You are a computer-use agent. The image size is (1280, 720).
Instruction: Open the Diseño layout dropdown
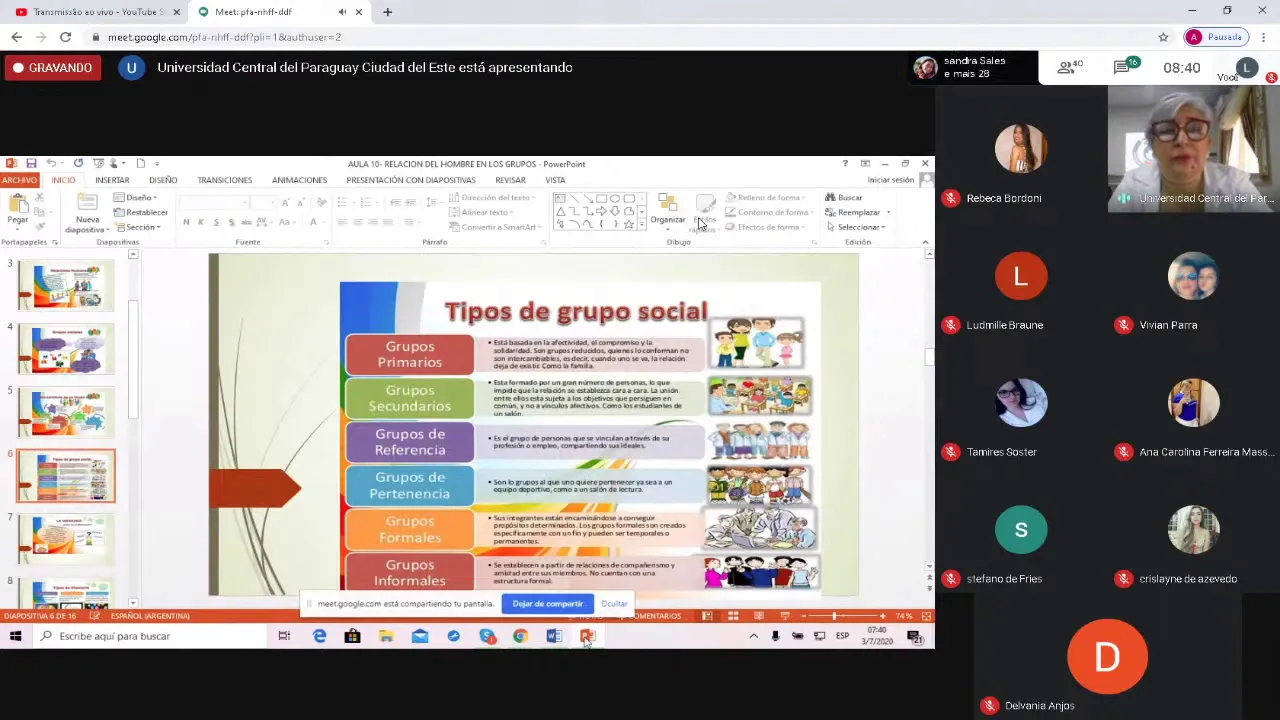[135, 197]
